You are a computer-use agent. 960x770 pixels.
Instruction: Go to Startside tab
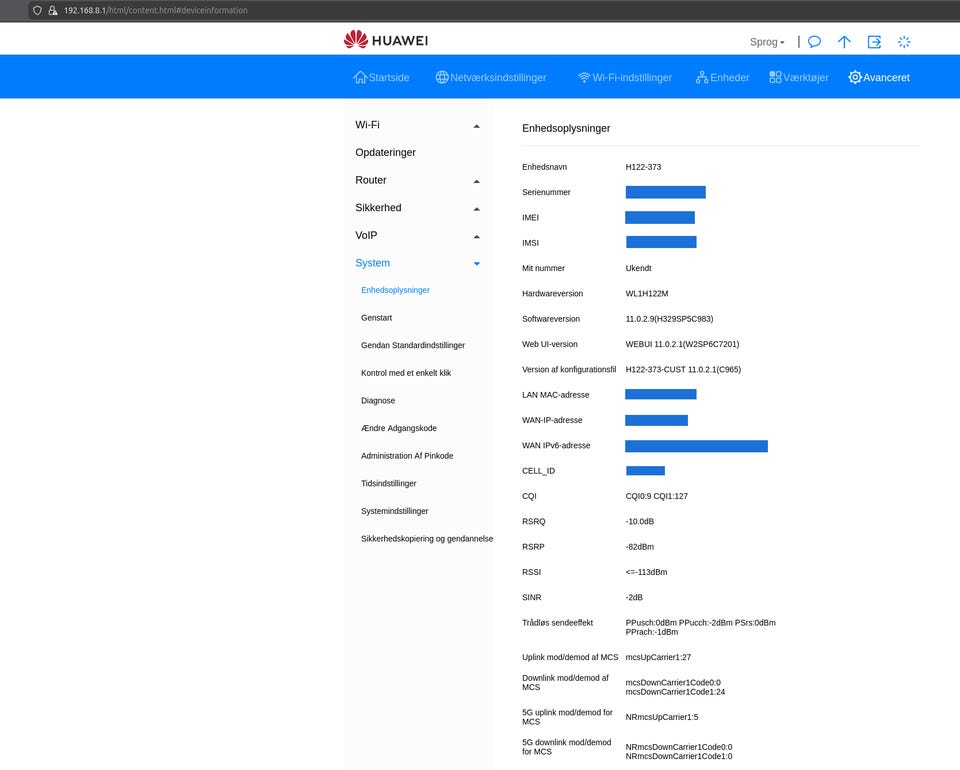click(x=381, y=77)
